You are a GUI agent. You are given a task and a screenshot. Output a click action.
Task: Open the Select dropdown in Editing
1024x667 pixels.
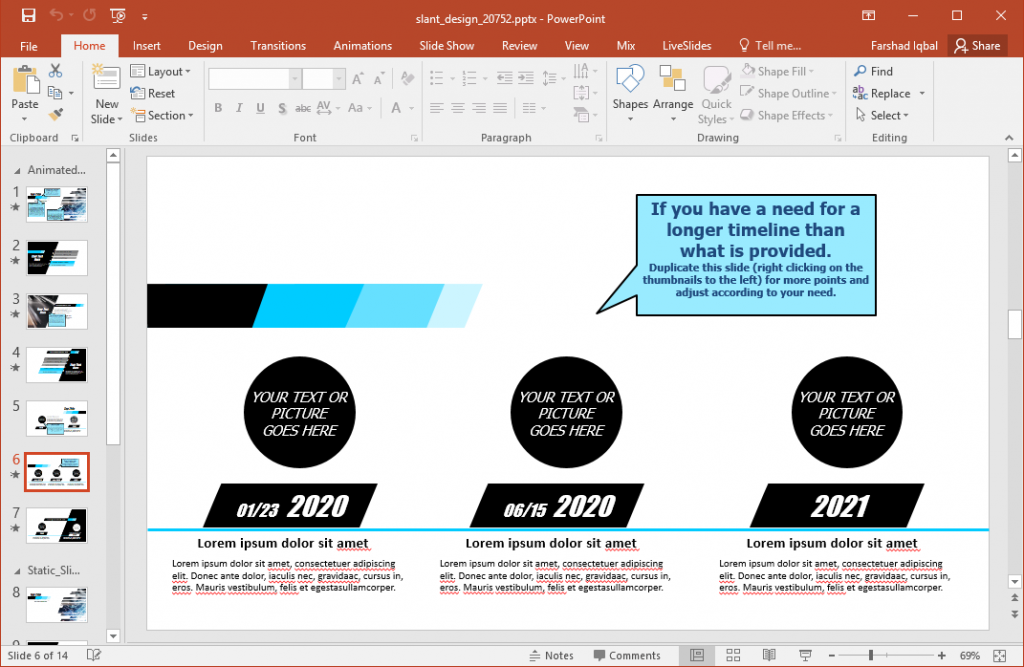click(883, 115)
